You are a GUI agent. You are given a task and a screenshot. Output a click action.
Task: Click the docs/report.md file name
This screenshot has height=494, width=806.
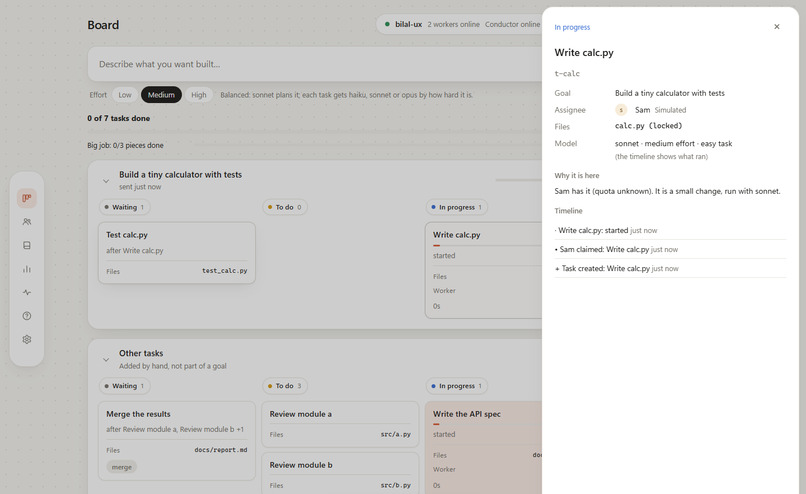tap(221, 450)
